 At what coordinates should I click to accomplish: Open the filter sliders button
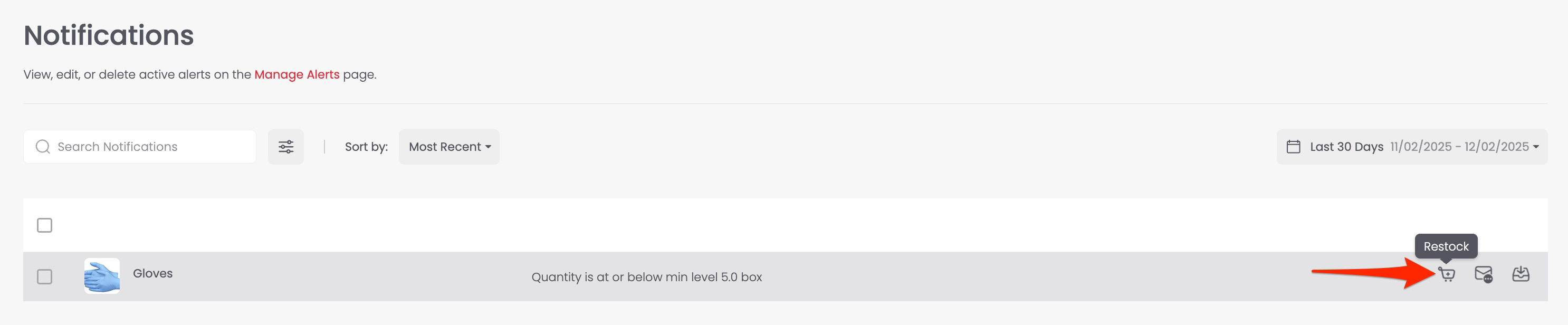click(x=286, y=147)
